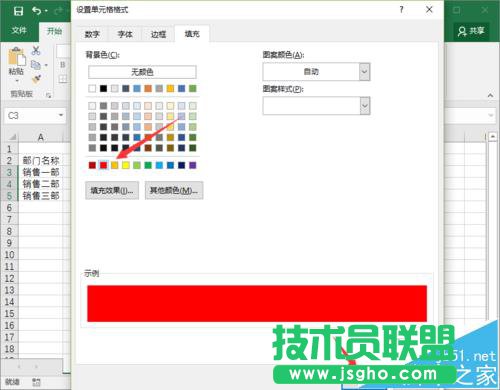Open the pattern color dropdown

point(365,72)
